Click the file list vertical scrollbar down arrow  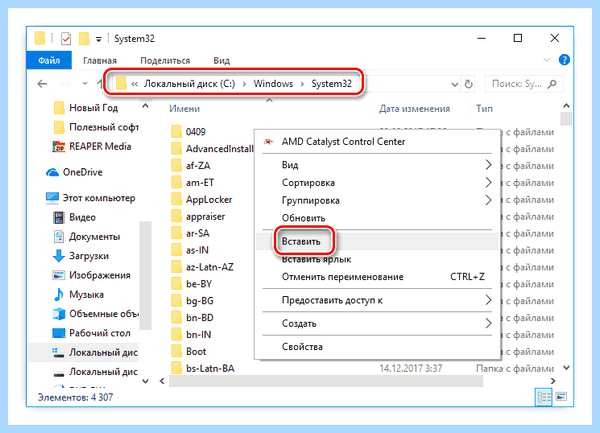566,368
